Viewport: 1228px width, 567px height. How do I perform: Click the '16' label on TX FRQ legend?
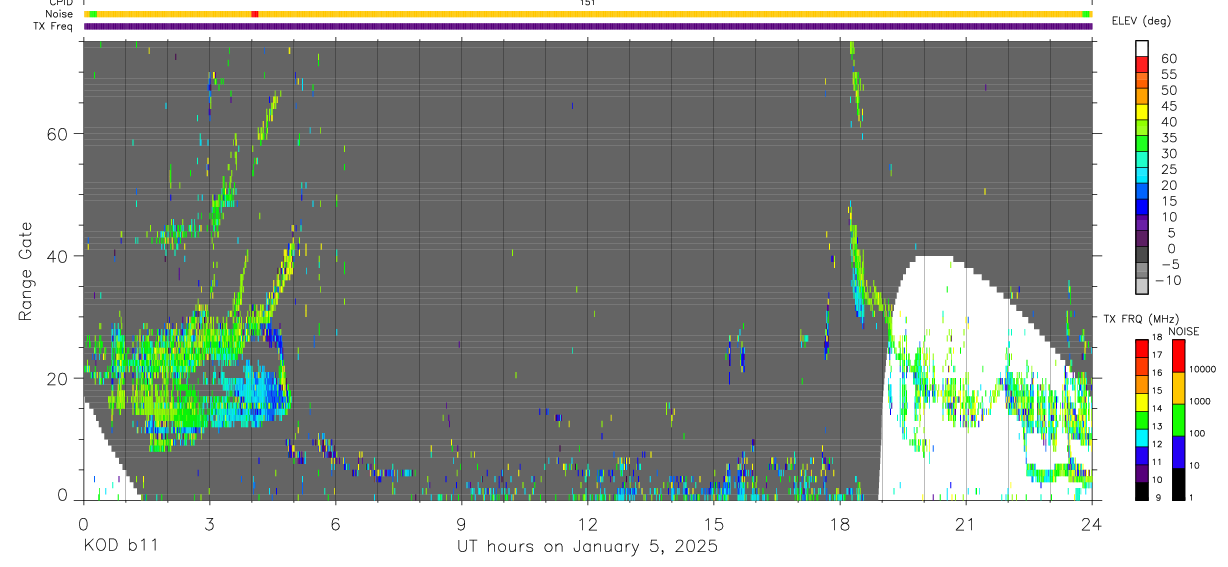1157,373
